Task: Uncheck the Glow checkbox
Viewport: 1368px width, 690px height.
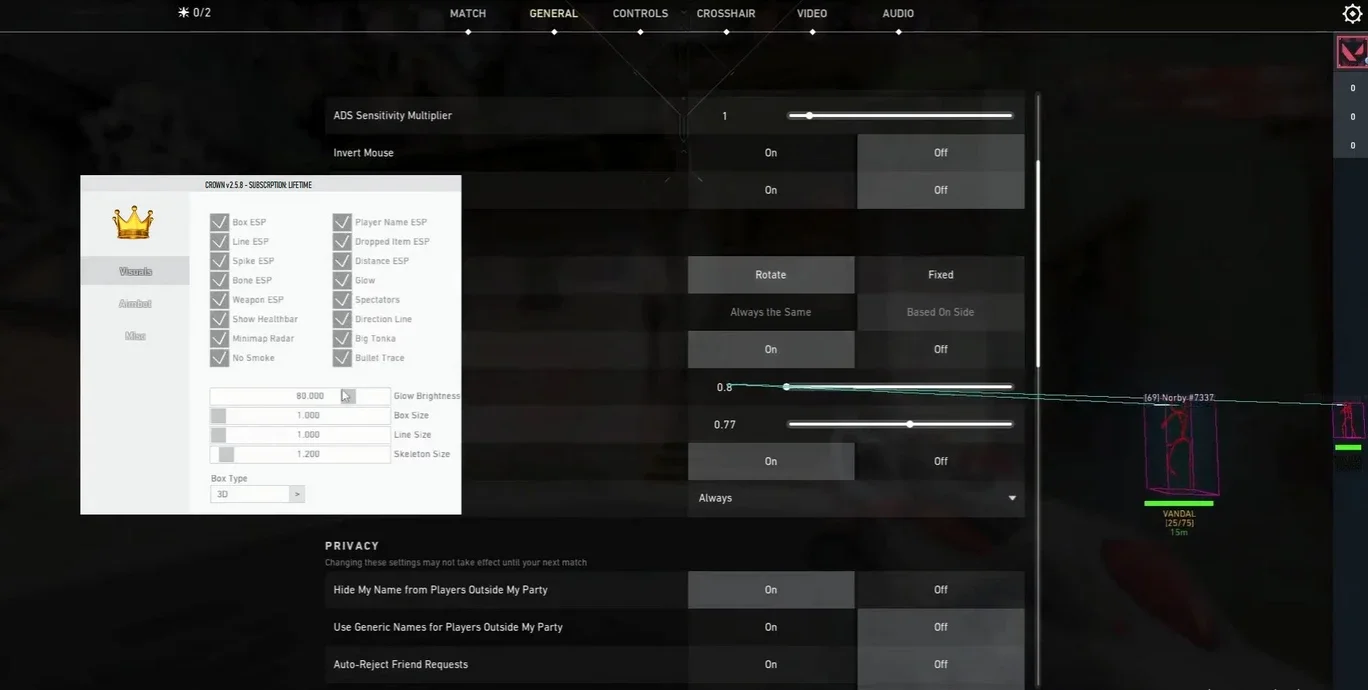Action: coord(342,280)
